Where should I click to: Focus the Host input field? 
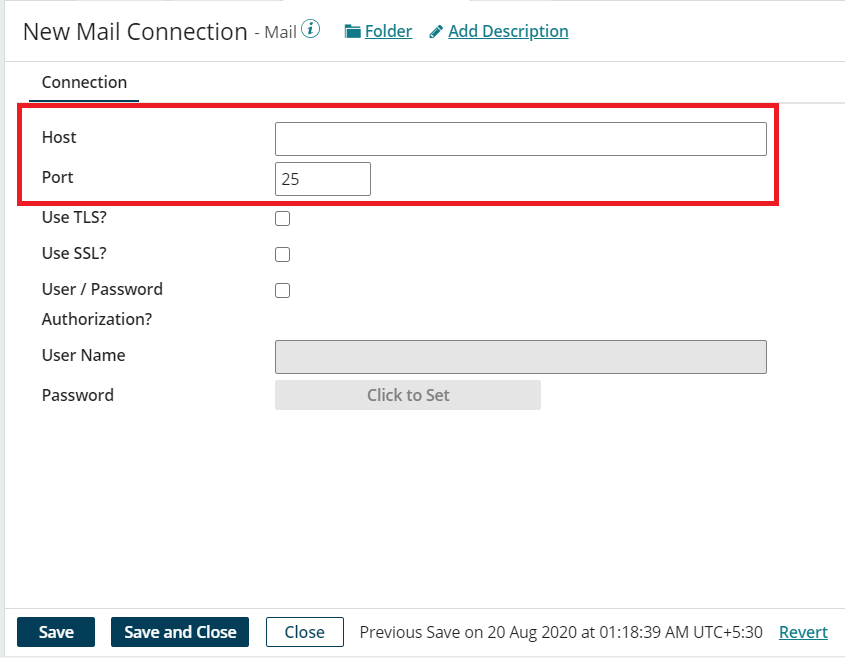521,139
